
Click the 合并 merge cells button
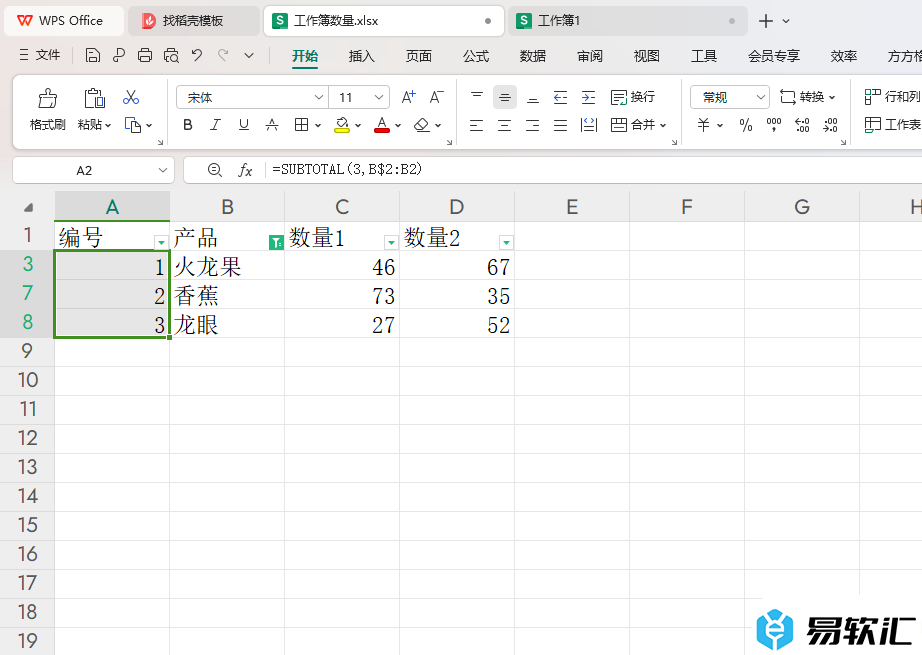point(639,125)
